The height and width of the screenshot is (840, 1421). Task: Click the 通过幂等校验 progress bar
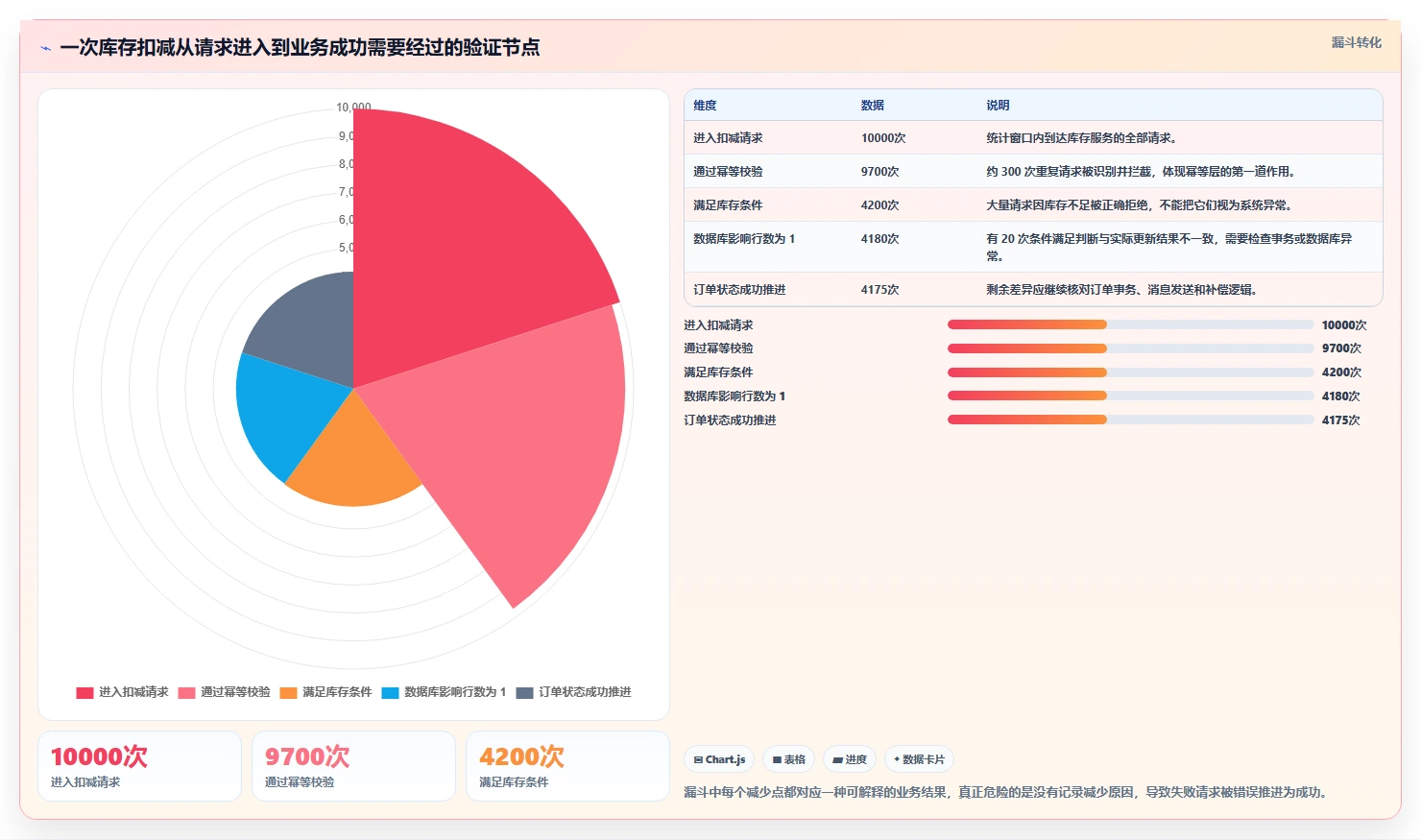click(1130, 348)
